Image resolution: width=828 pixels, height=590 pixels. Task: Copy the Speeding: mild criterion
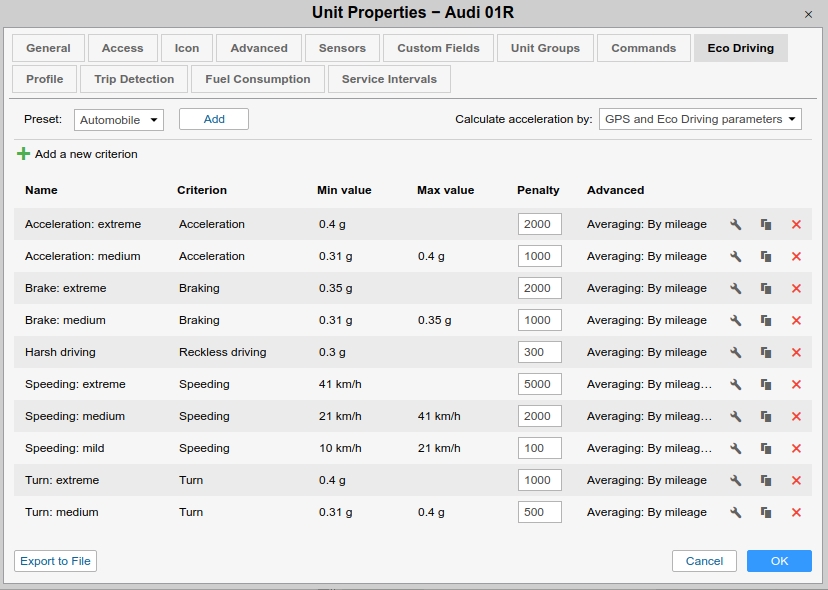(766, 448)
